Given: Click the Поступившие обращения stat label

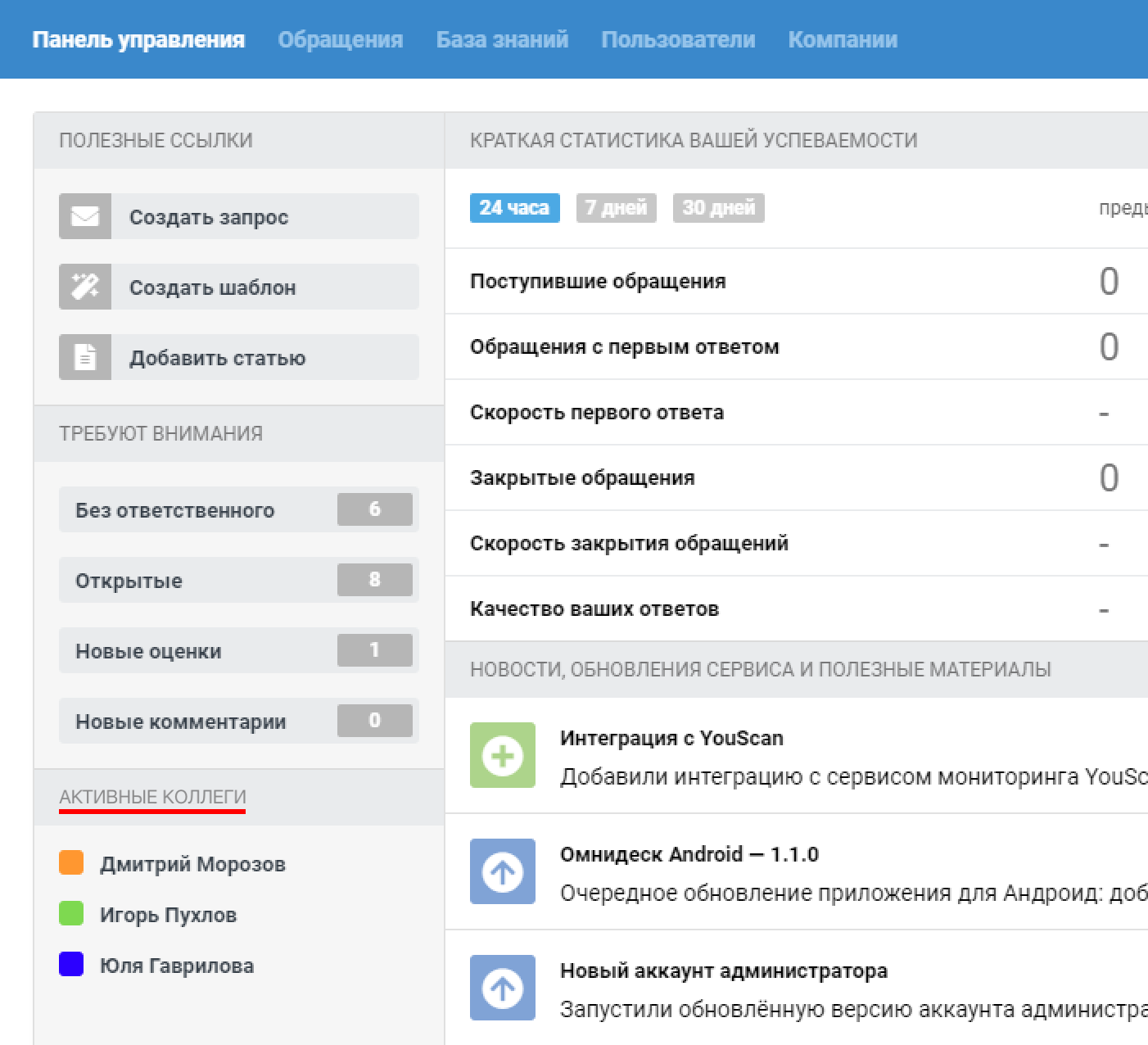Looking at the screenshot, I should point(598,281).
